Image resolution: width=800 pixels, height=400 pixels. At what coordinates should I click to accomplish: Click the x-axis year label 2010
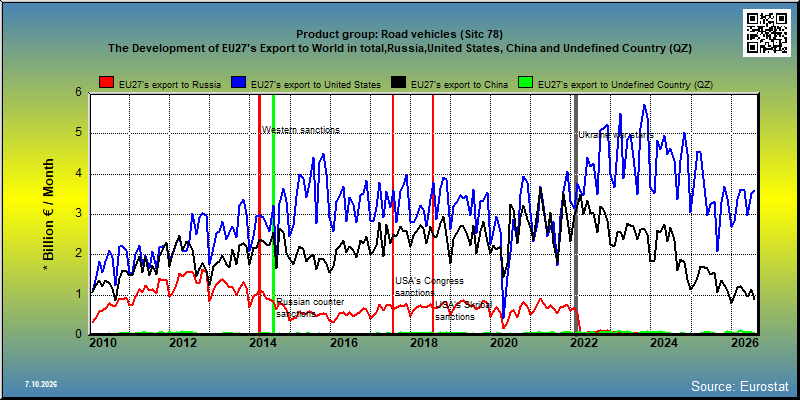(103, 343)
